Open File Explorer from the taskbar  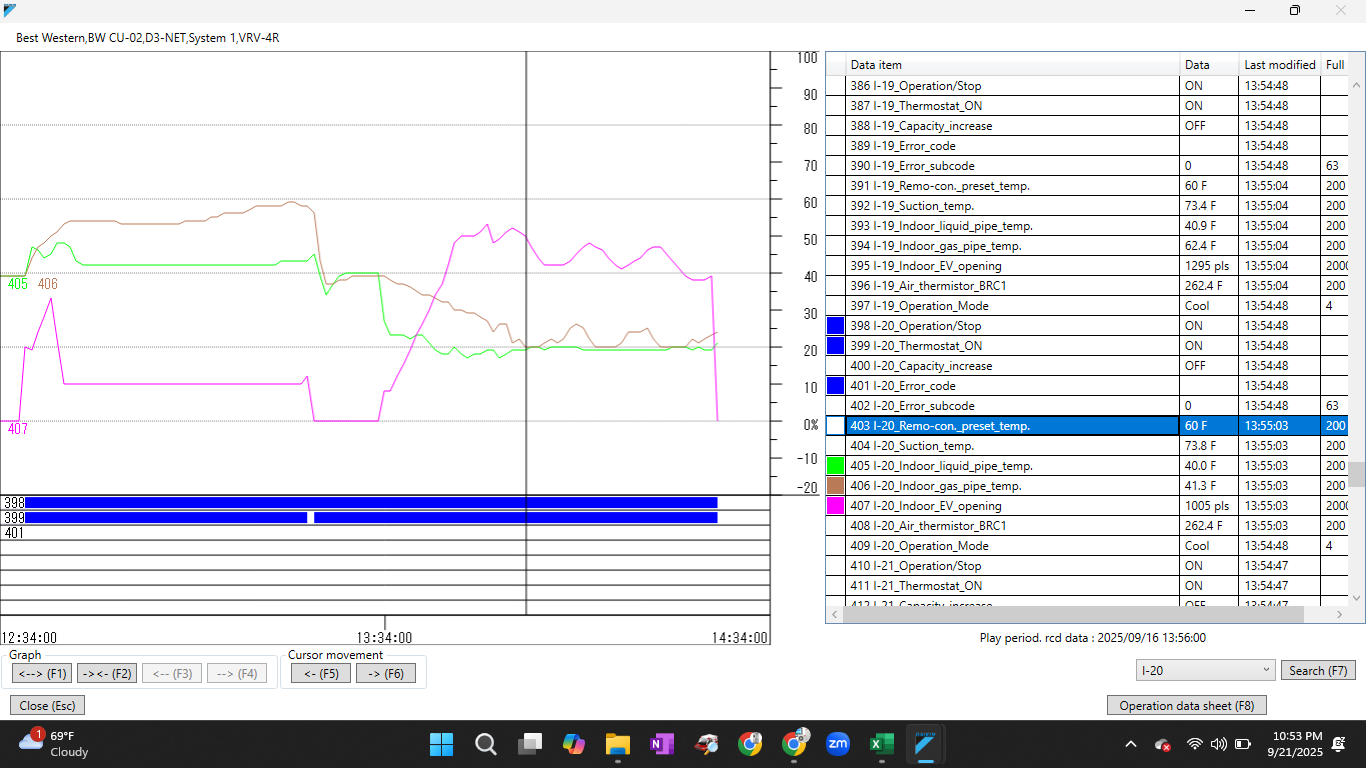(617, 744)
